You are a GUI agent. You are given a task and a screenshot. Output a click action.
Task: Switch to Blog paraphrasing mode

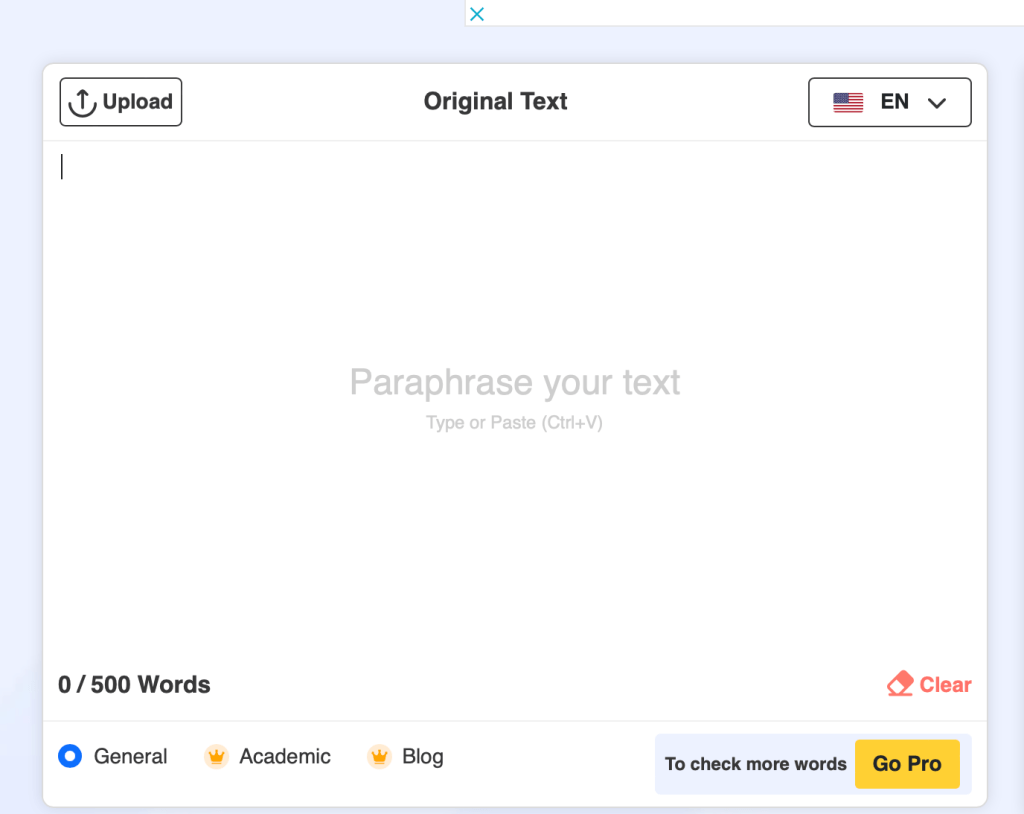coord(422,757)
